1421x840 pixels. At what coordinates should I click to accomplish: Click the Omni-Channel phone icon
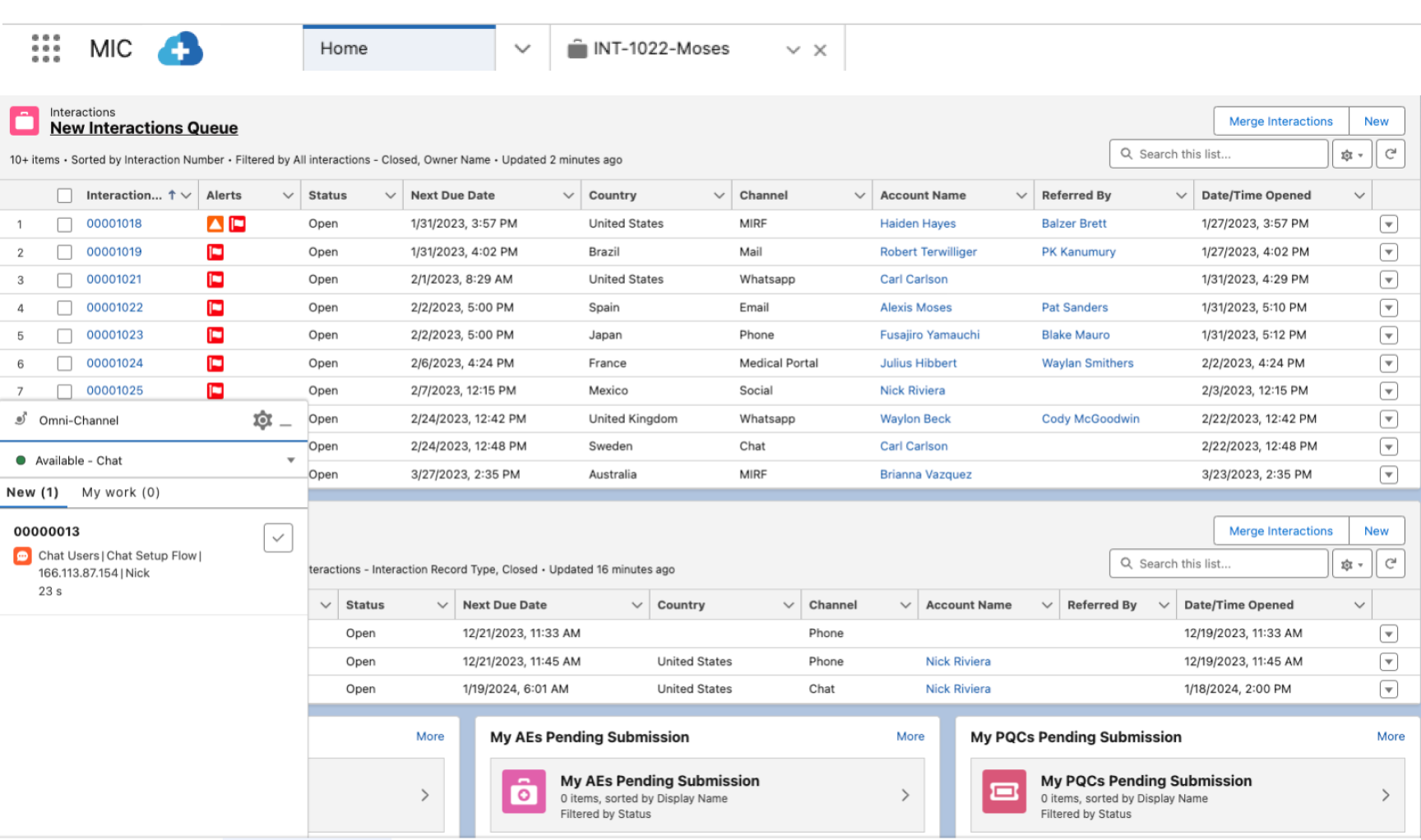(x=21, y=419)
